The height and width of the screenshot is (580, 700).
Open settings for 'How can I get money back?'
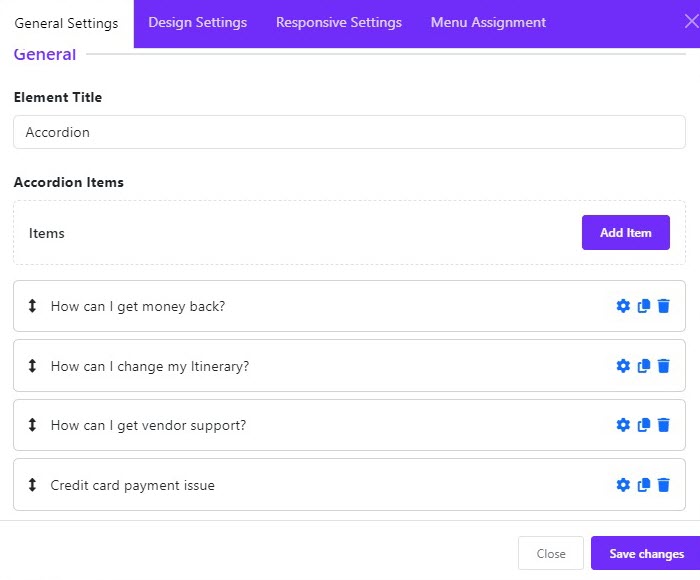pyautogui.click(x=623, y=306)
